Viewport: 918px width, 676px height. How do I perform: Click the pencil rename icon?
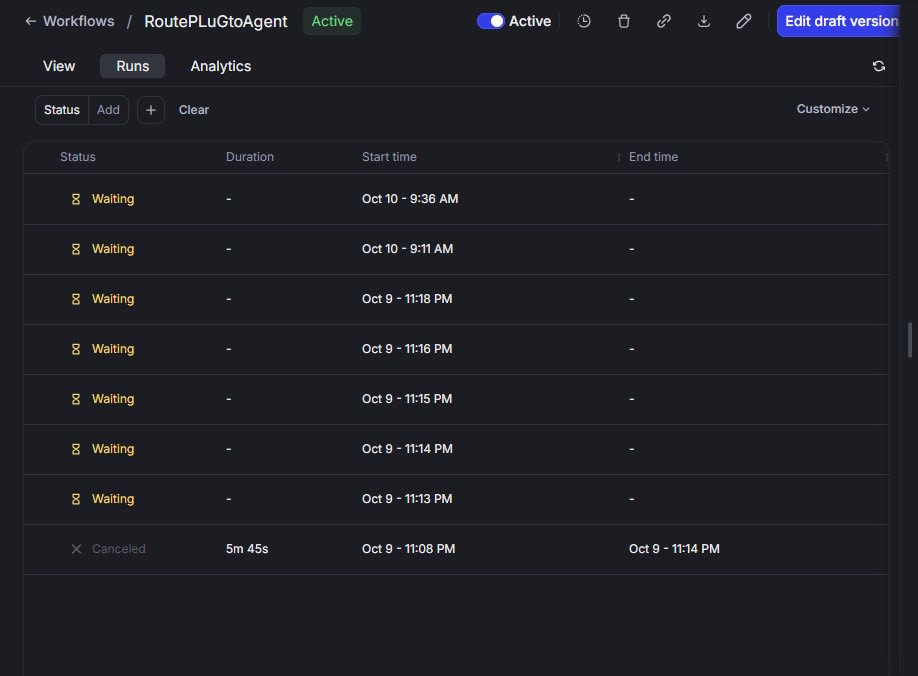744,21
